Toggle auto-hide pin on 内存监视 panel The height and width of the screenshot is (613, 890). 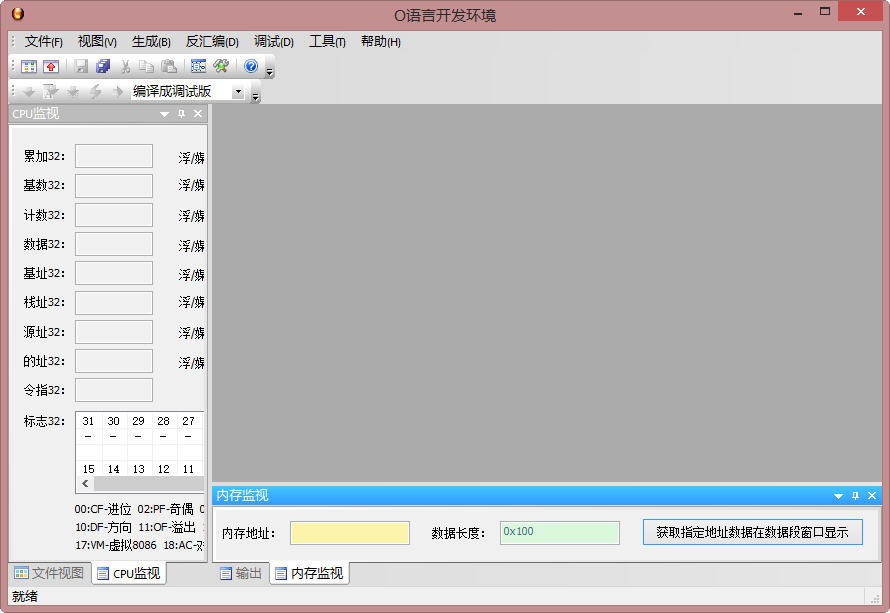point(855,495)
